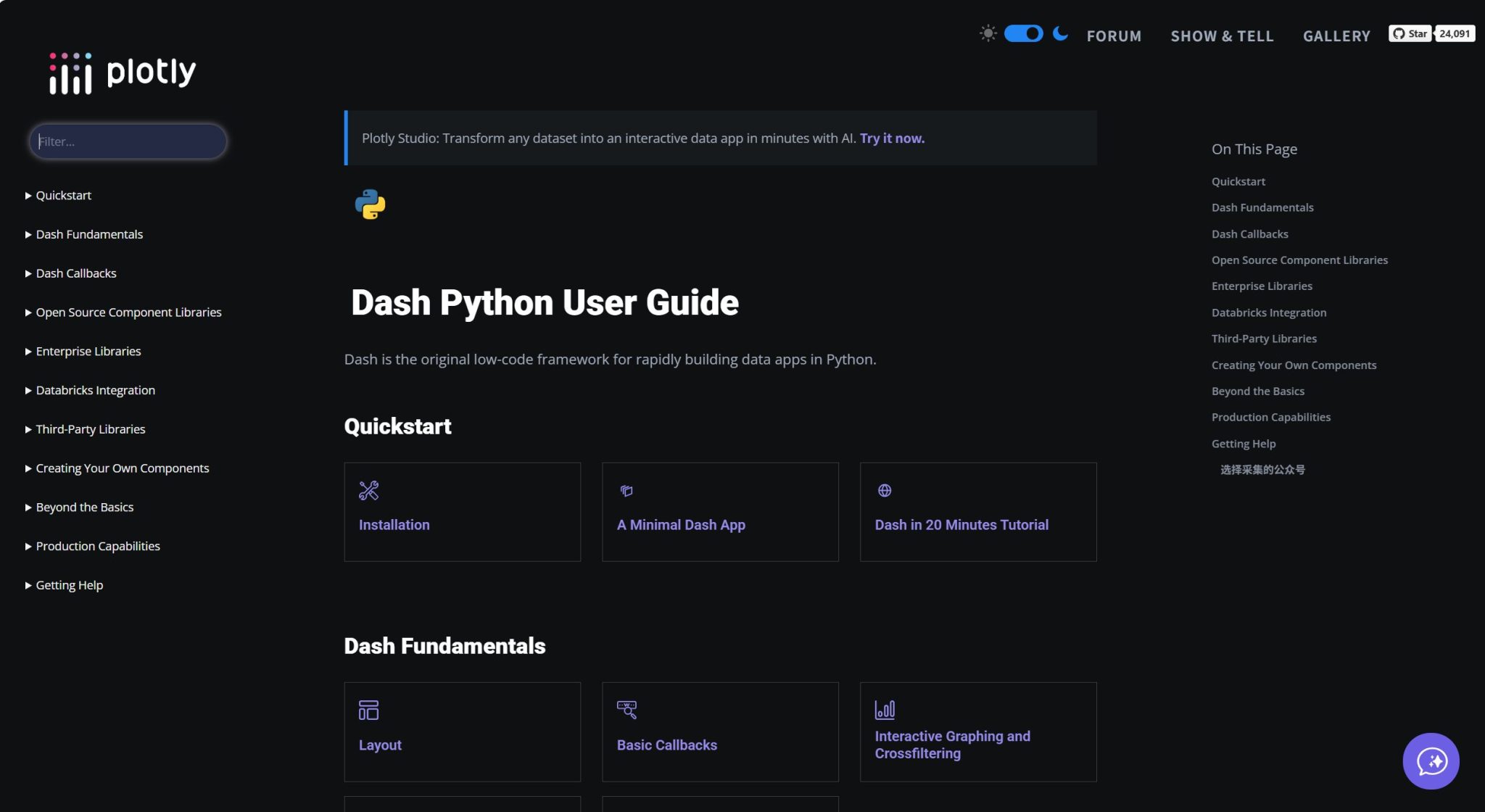This screenshot has height=812, width=1485.
Task: Open the AI chat assistant bubble
Action: click(x=1431, y=761)
